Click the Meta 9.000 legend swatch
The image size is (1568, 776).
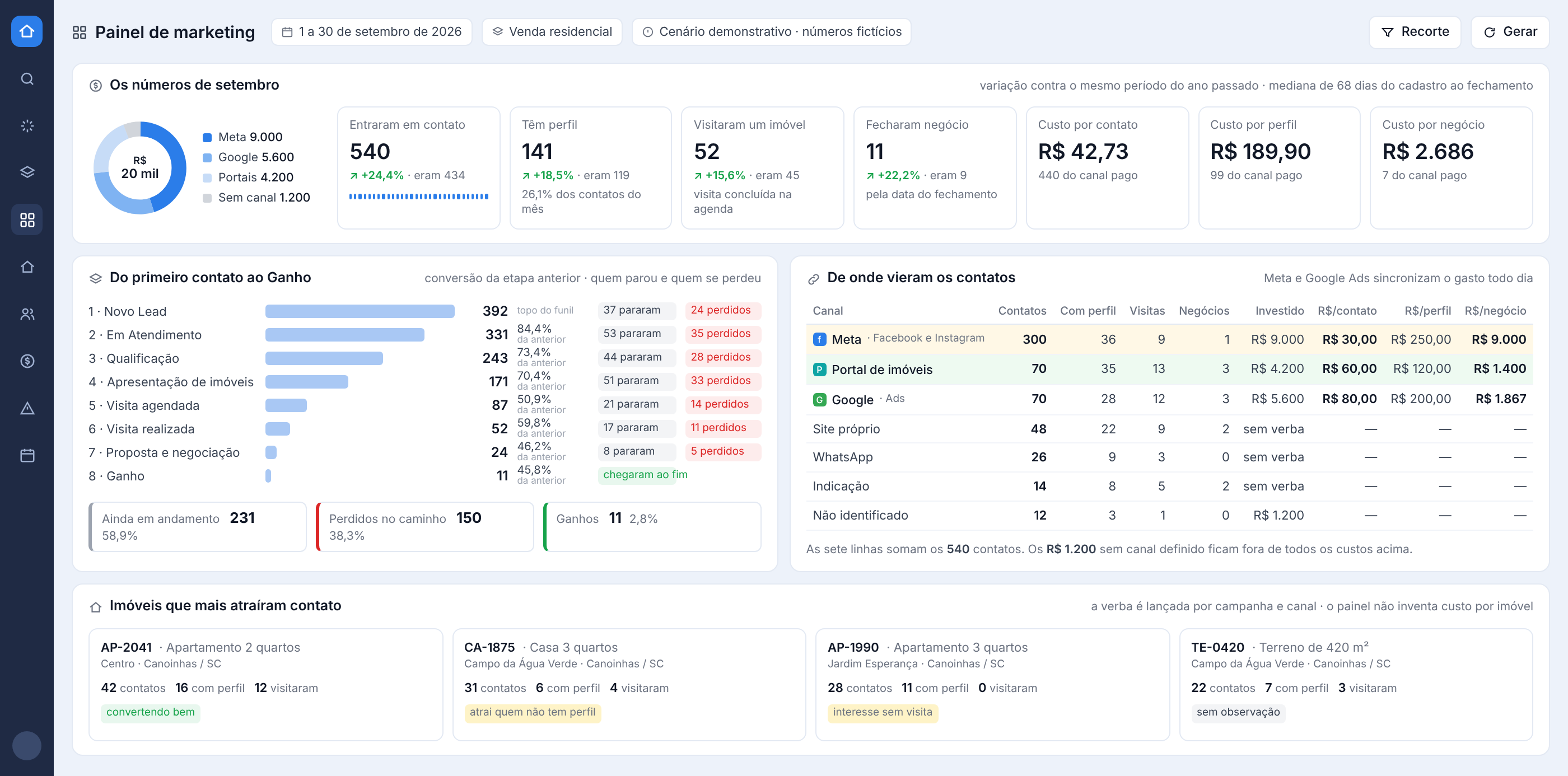[207, 138]
